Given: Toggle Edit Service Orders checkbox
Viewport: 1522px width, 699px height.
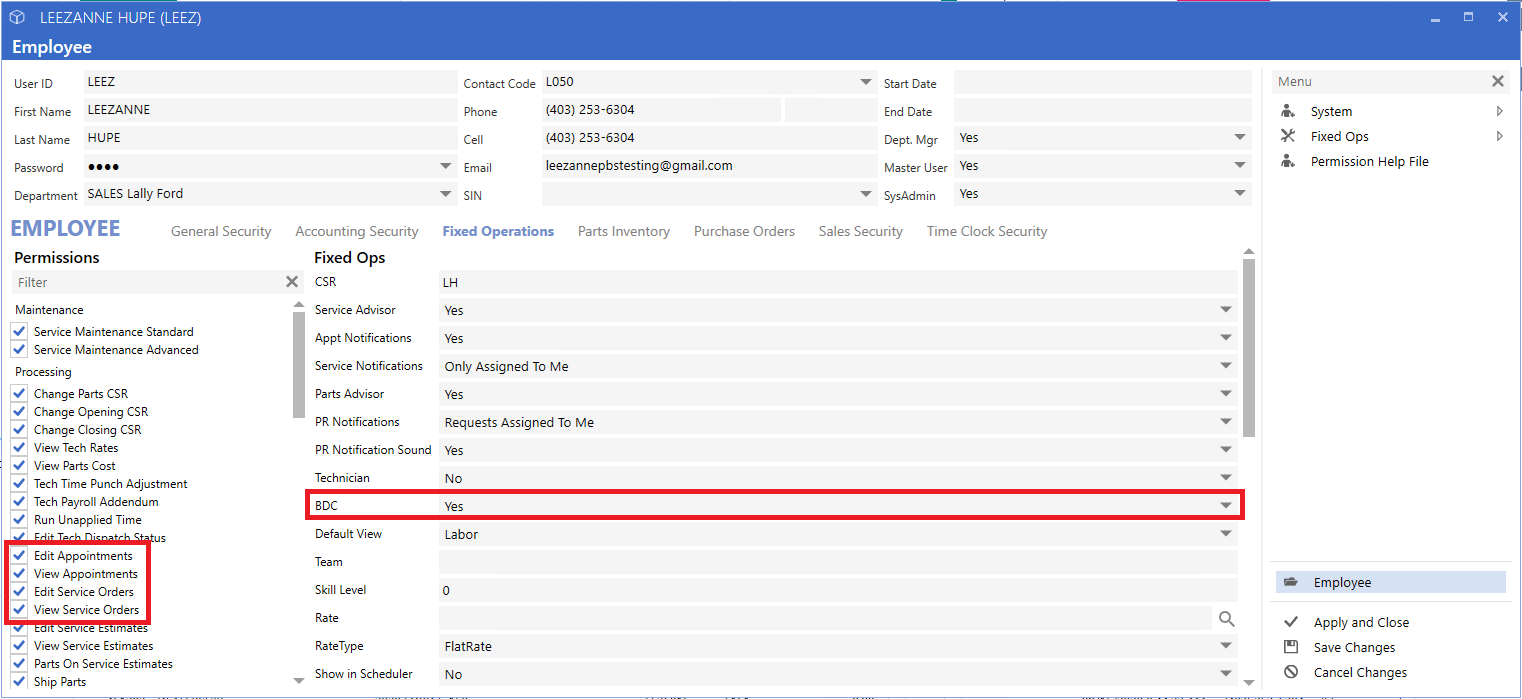Looking at the screenshot, I should point(19,591).
